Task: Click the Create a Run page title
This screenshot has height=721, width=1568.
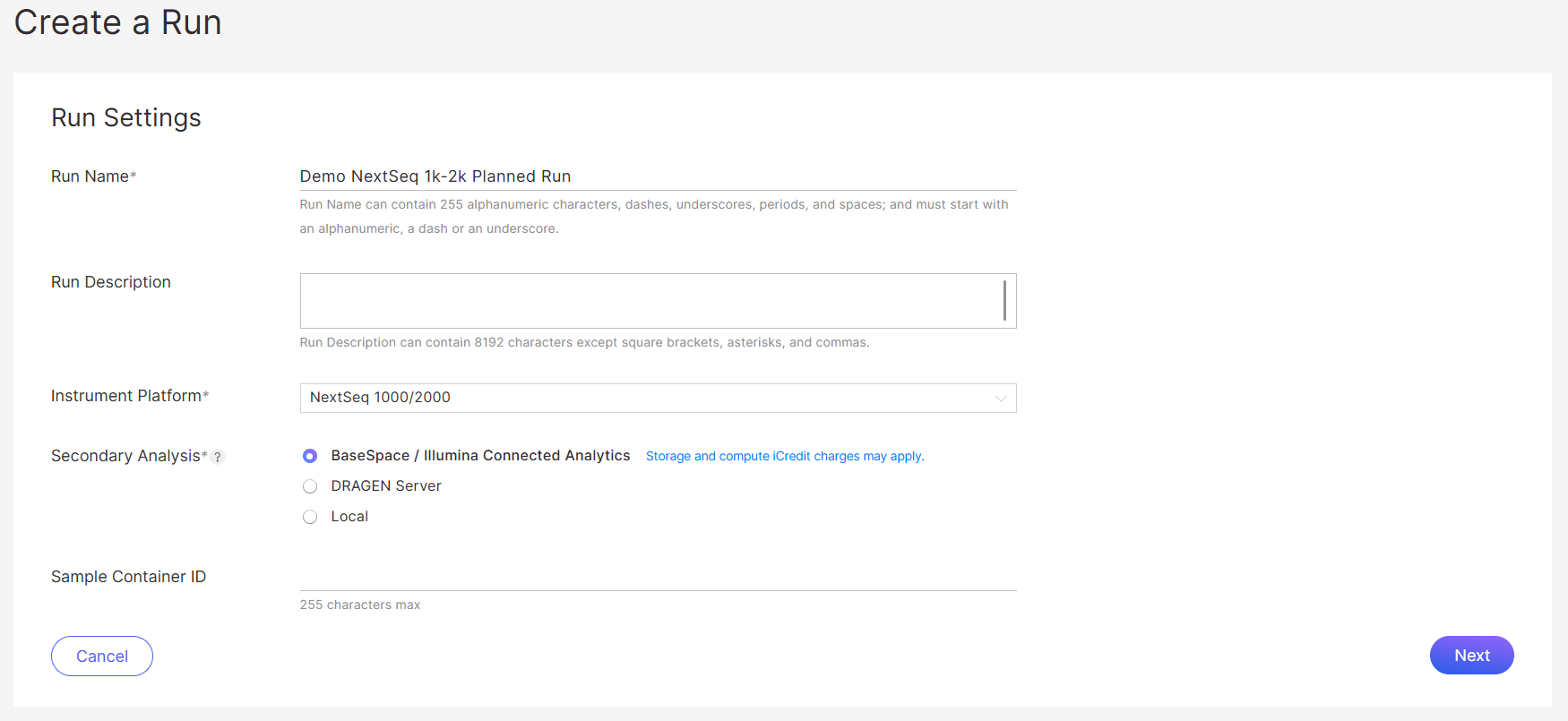Action: pyautogui.click(x=117, y=21)
